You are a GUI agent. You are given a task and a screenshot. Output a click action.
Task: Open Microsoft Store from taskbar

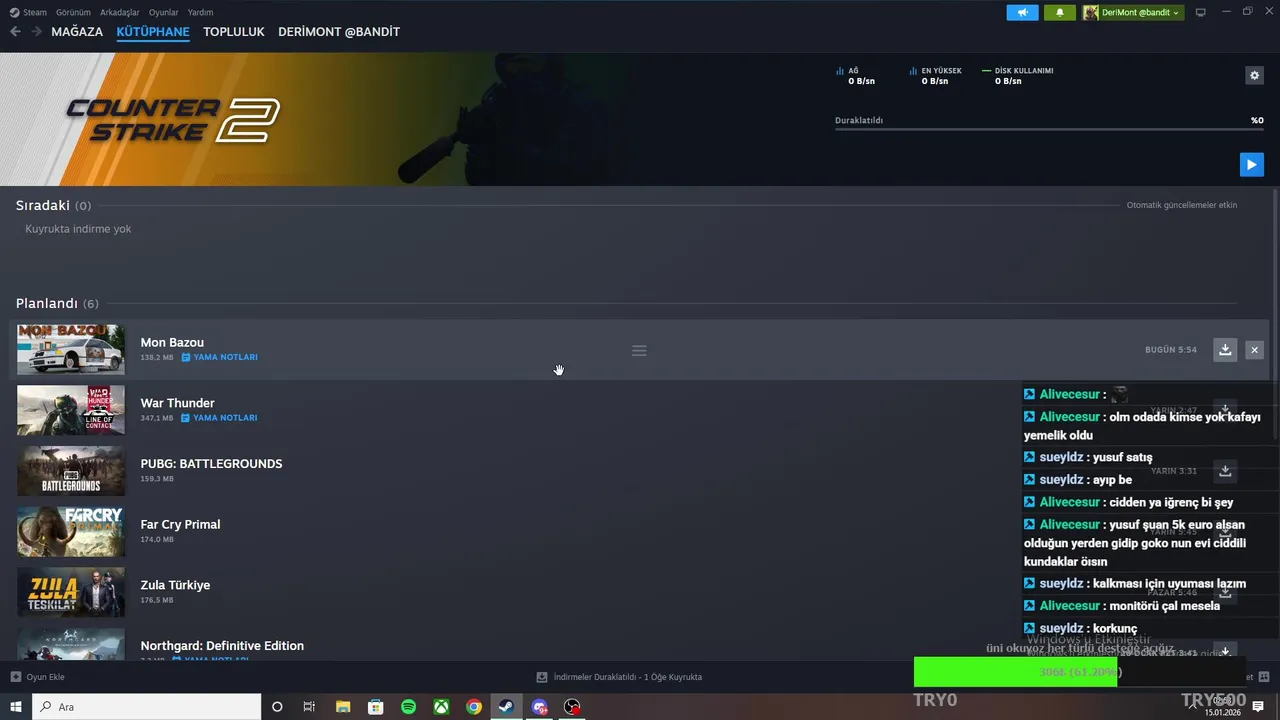tap(376, 707)
